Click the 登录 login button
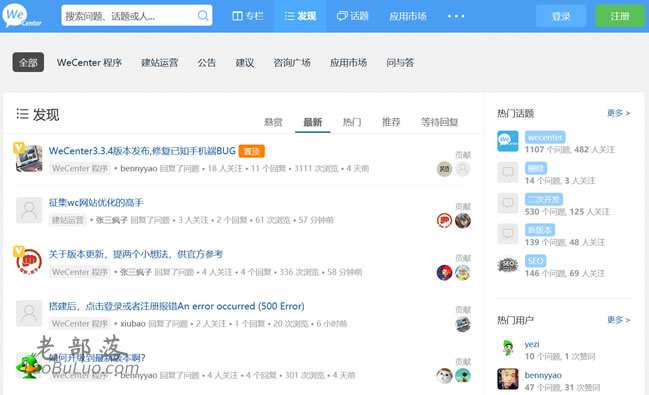This screenshot has height=395, width=649. coord(561,16)
